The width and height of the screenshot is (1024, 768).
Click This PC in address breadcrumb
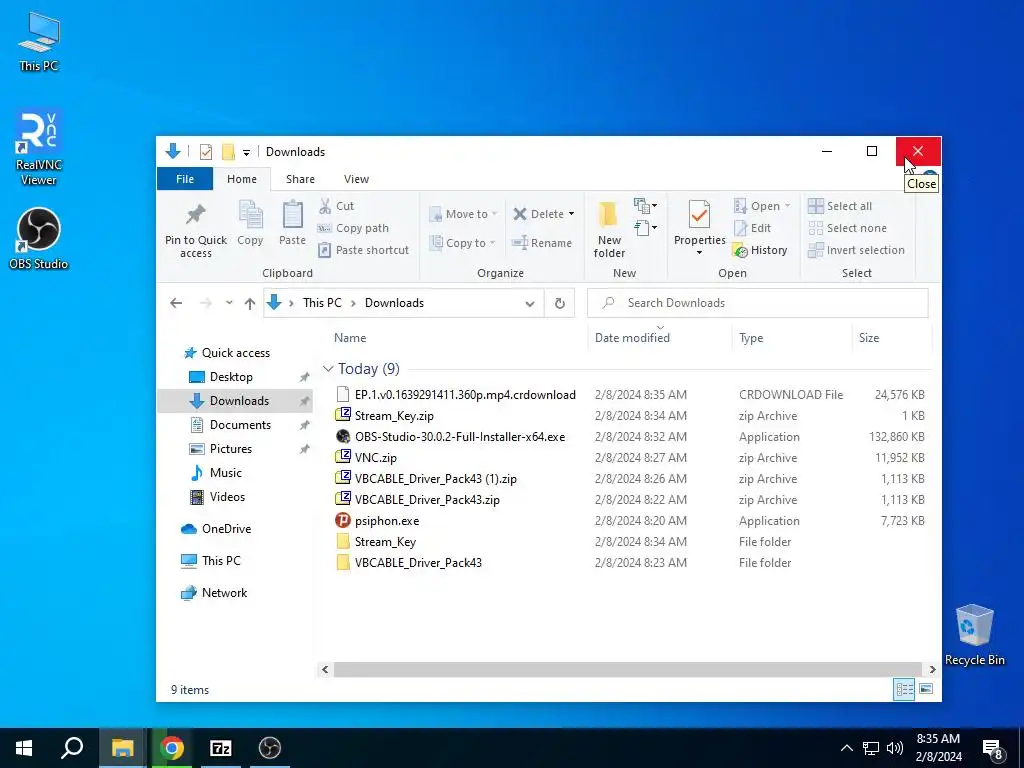click(x=322, y=303)
